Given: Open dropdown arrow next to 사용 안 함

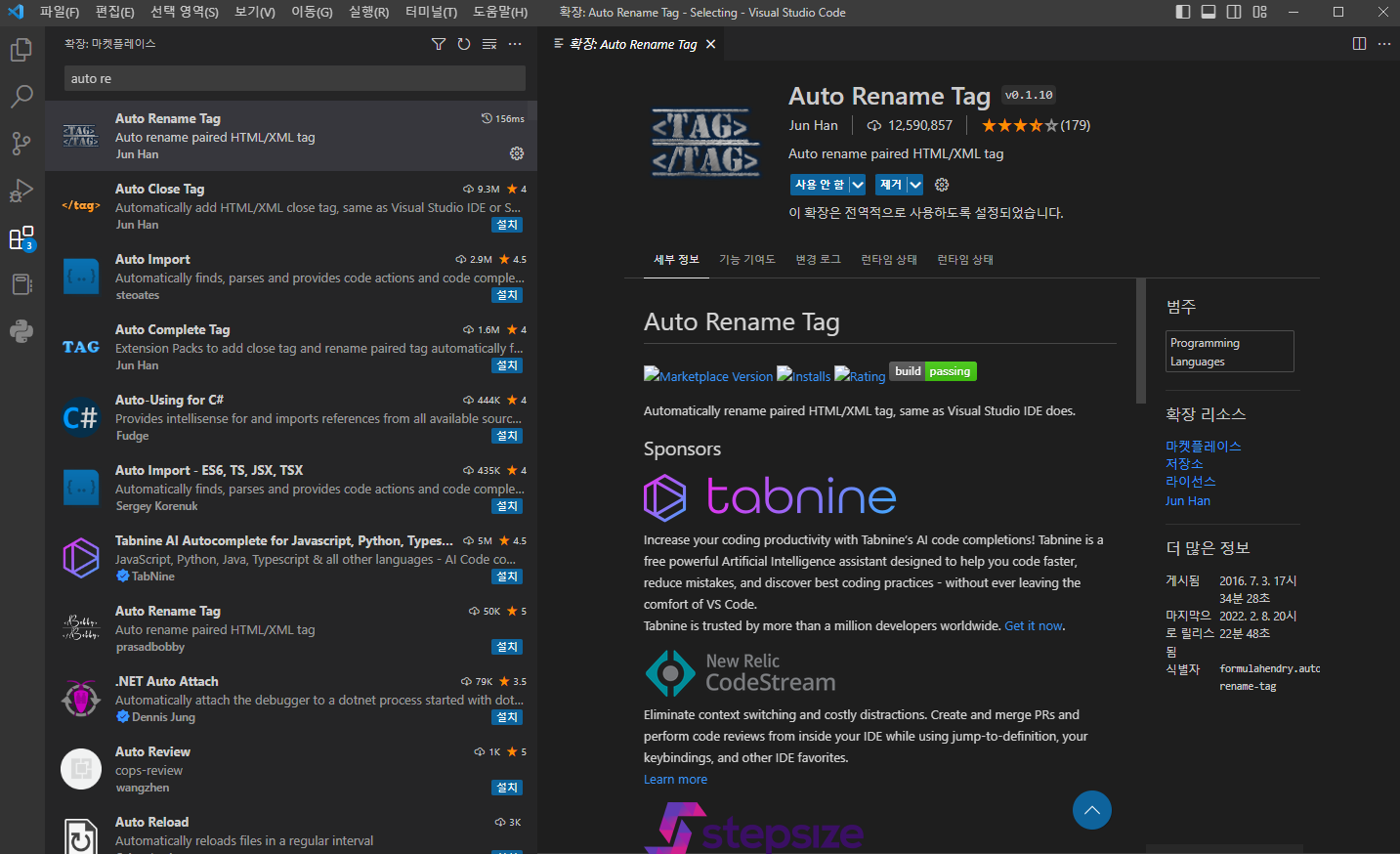Looking at the screenshot, I should 858,185.
